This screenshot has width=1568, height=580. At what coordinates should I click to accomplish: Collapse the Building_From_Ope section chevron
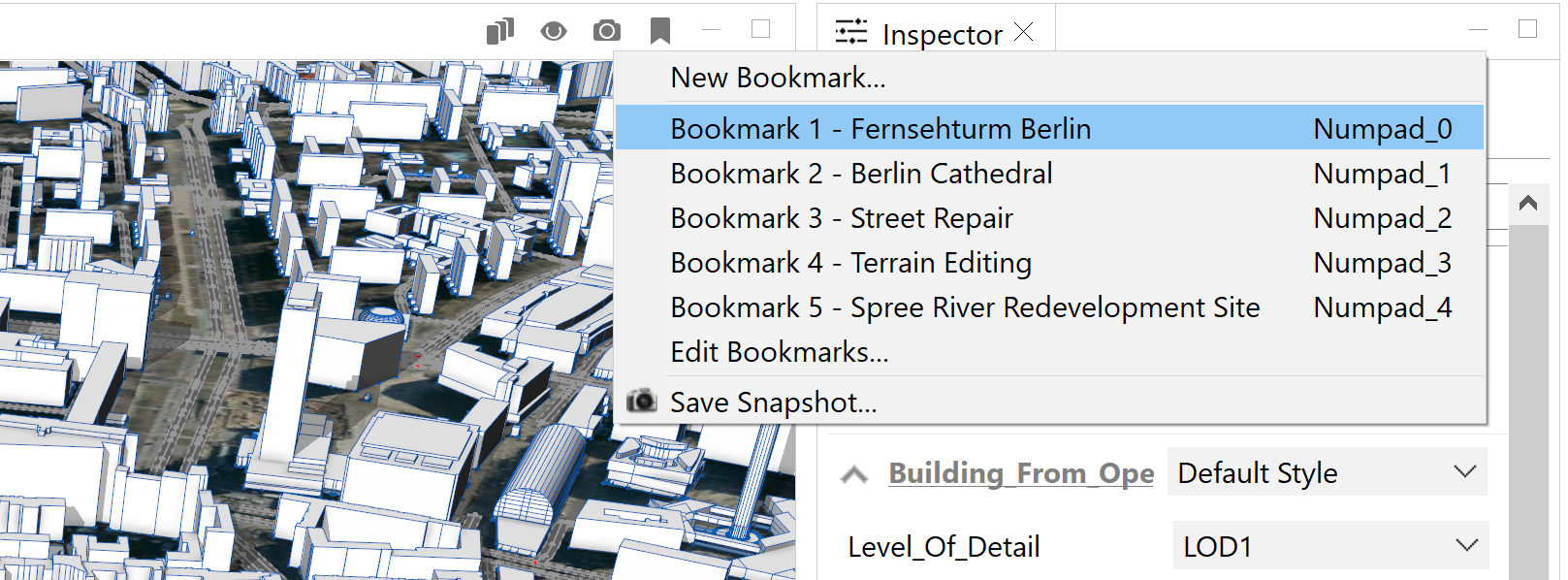coord(854,474)
